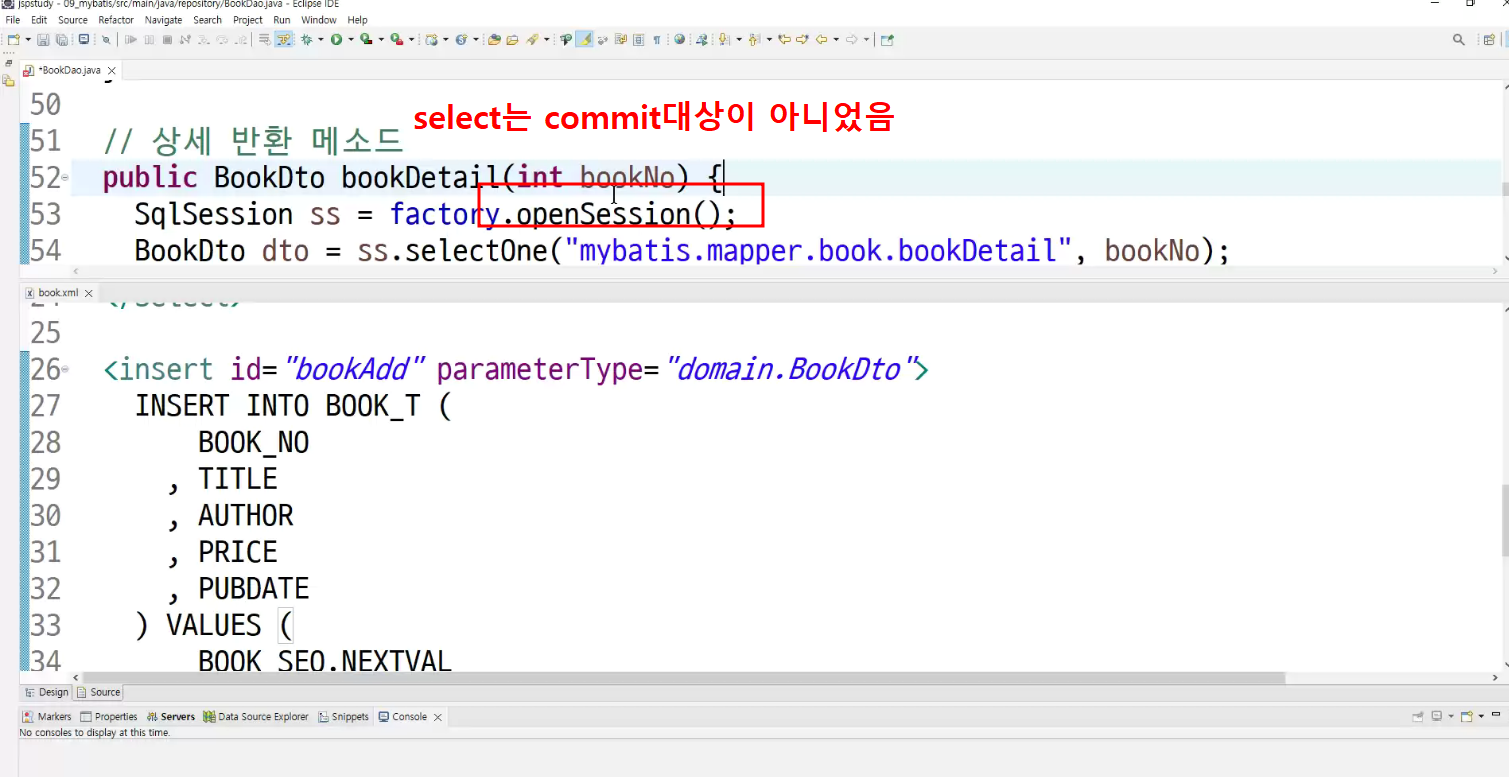Switch to the Servers view tab
The width and height of the screenshot is (1509, 777).
click(171, 717)
